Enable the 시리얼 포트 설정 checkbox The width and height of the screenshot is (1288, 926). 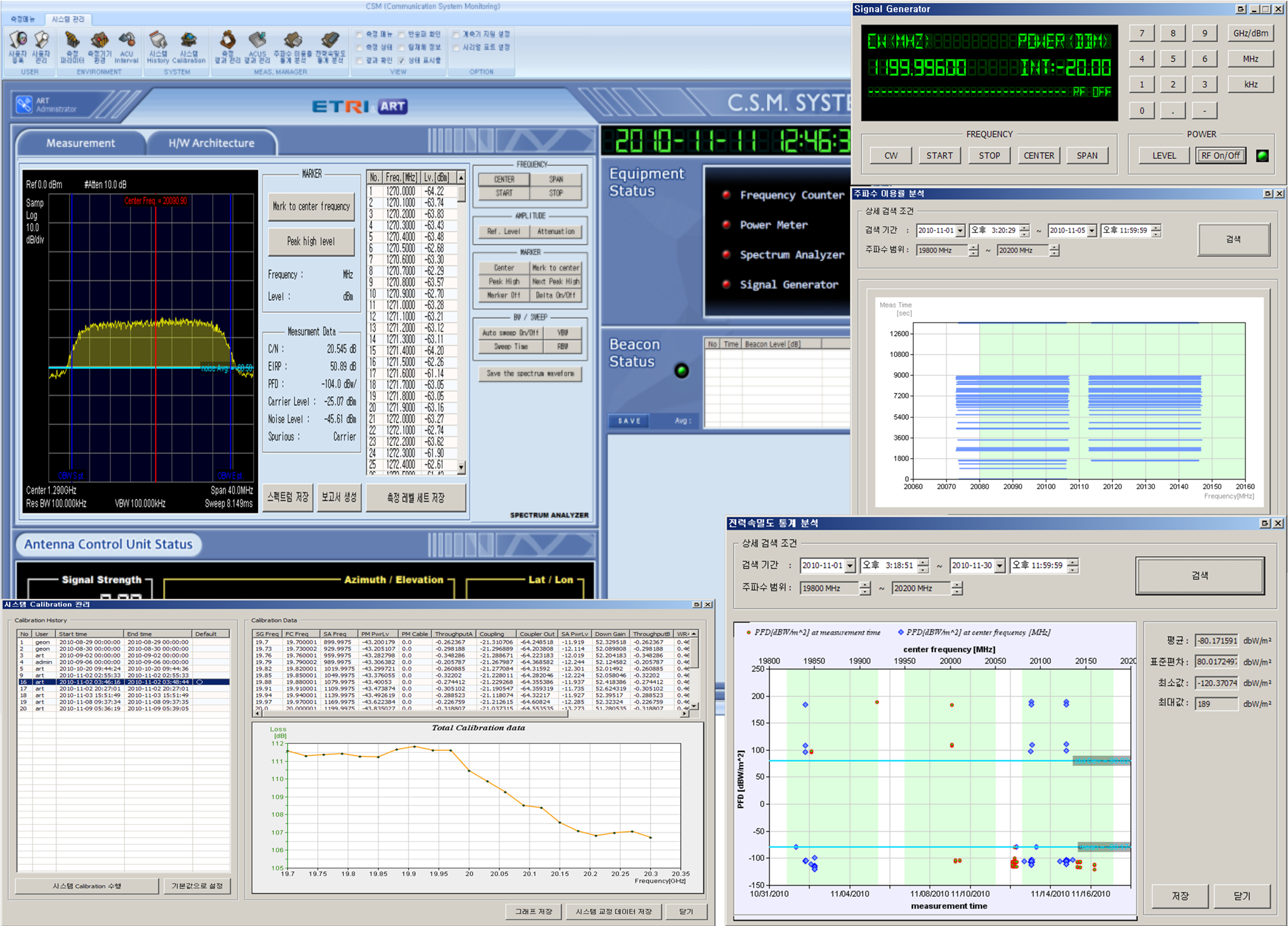(456, 47)
